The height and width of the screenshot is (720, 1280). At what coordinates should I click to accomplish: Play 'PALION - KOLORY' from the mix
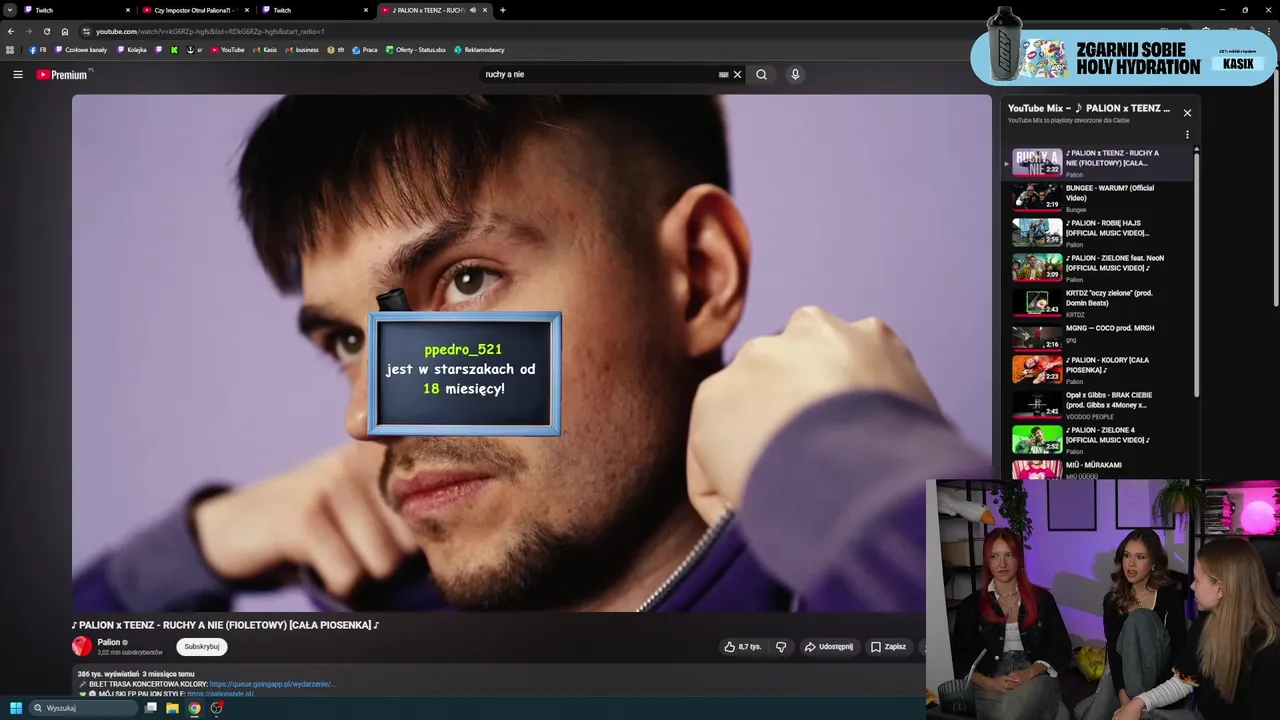click(1098, 369)
